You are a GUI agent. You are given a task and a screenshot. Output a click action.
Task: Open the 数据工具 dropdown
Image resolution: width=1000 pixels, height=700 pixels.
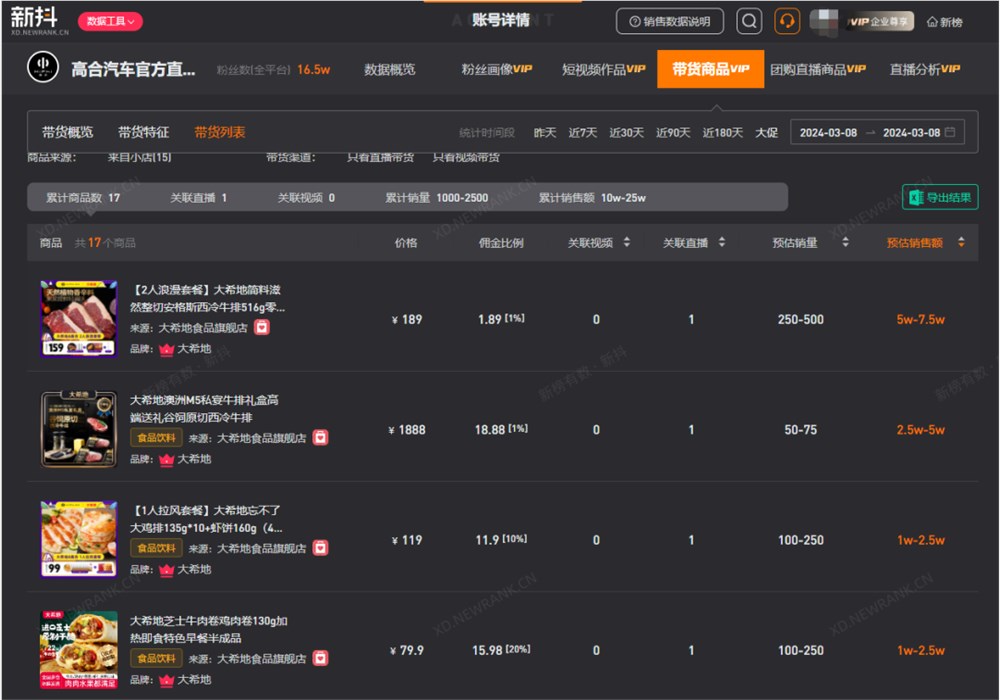coord(110,20)
